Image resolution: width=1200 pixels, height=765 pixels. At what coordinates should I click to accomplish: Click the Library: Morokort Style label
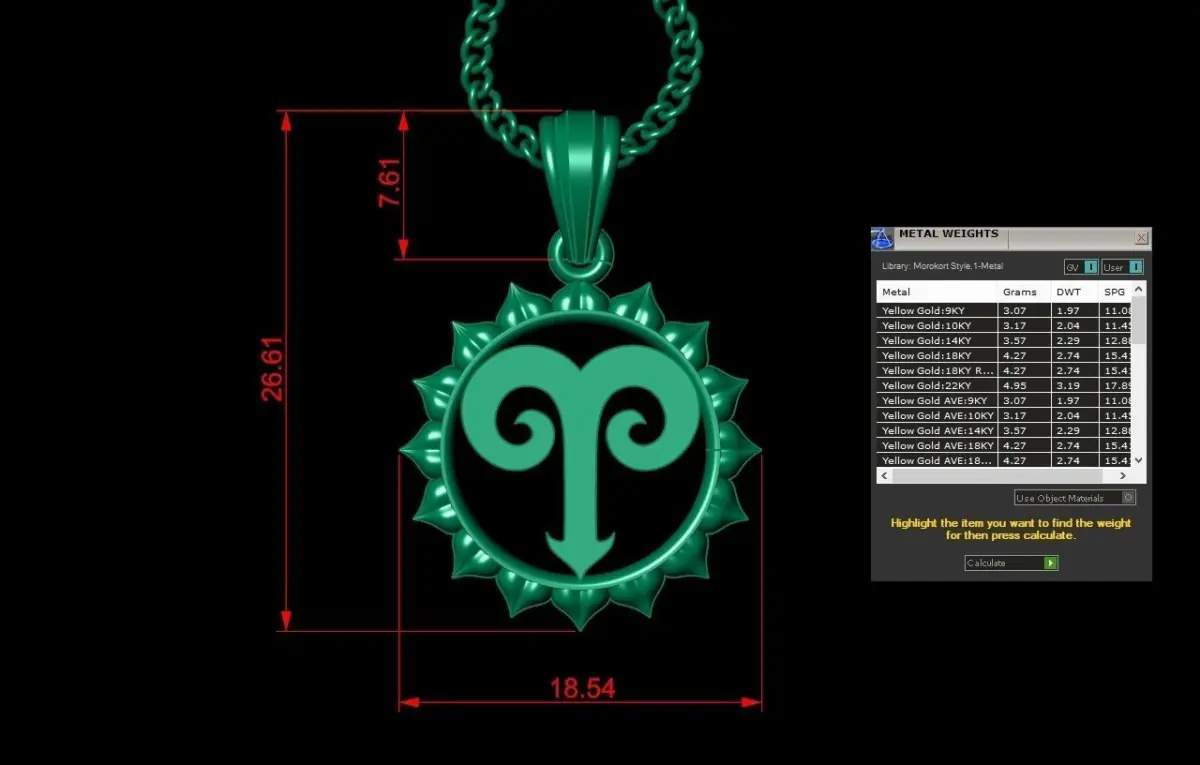(x=942, y=267)
